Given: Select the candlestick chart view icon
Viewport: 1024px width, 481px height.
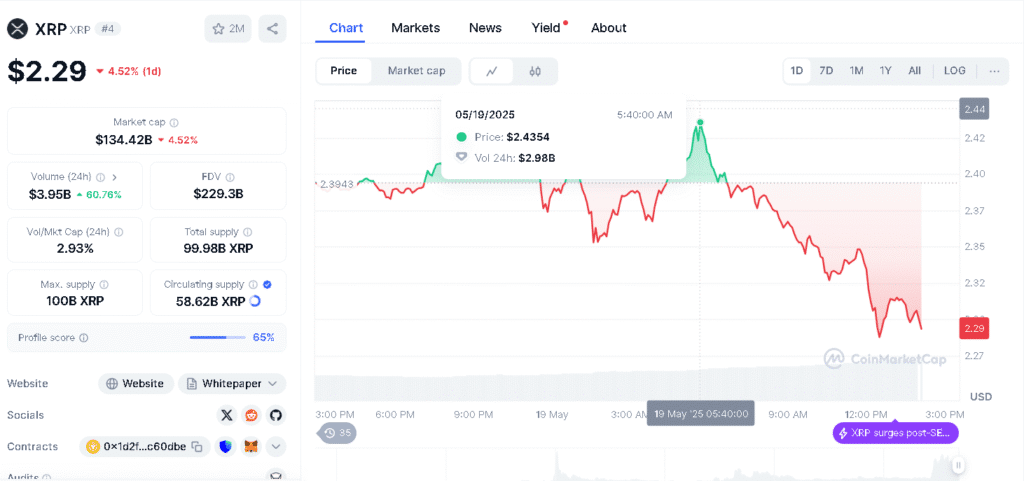Looking at the screenshot, I should (535, 71).
